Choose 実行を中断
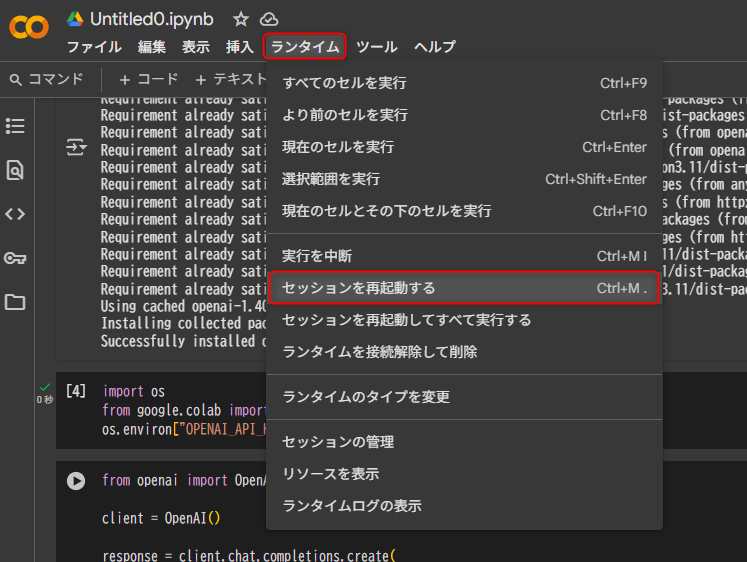 tap(464, 256)
